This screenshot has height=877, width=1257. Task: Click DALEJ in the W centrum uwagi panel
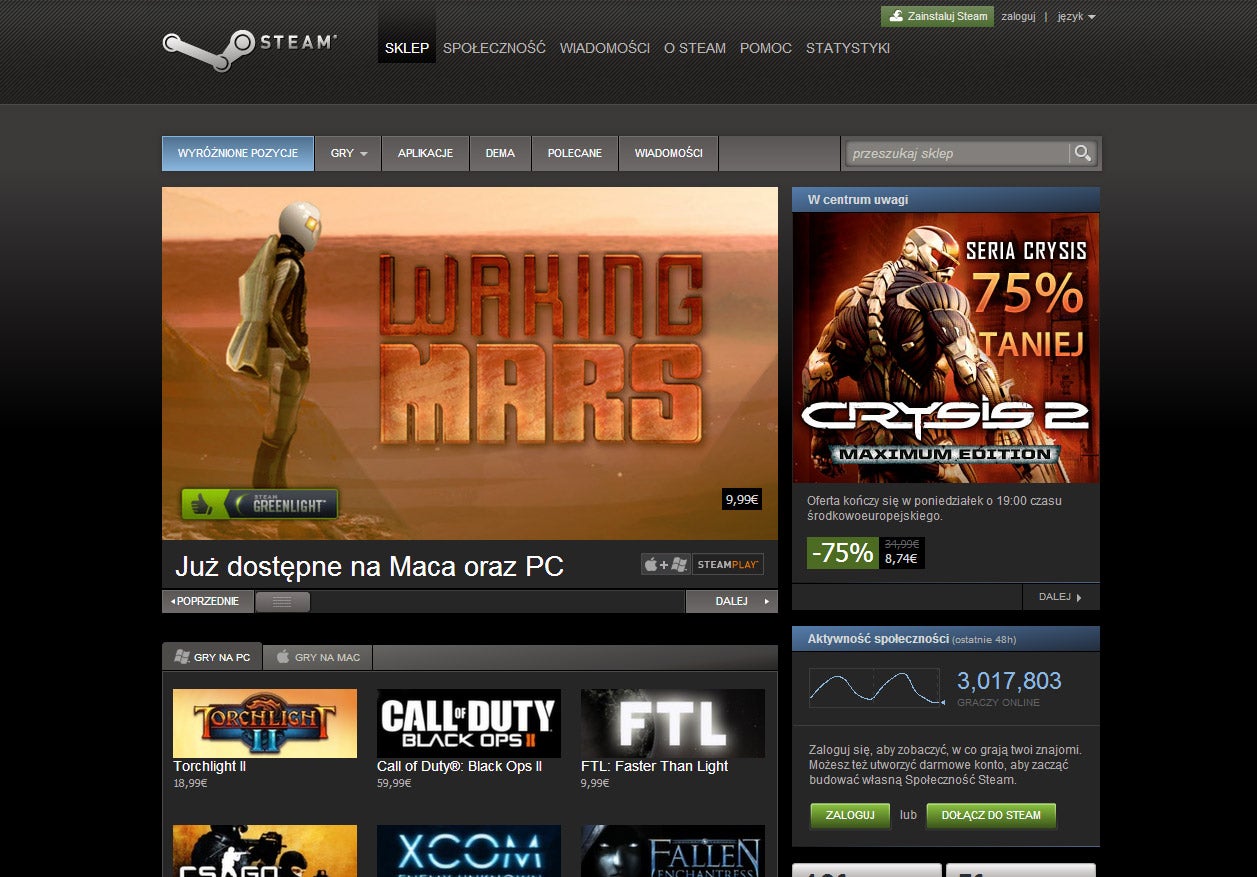click(1061, 597)
